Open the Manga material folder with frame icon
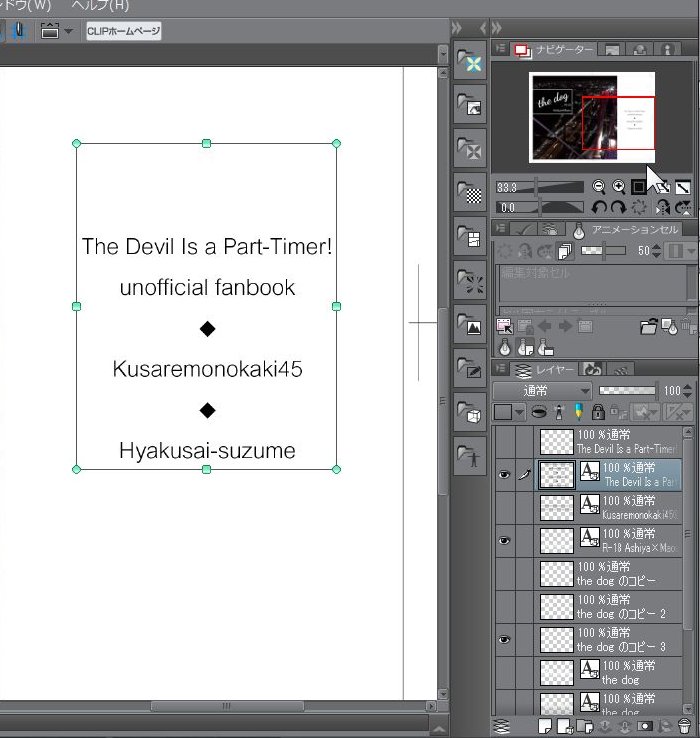This screenshot has height=738, width=700. coord(470,236)
